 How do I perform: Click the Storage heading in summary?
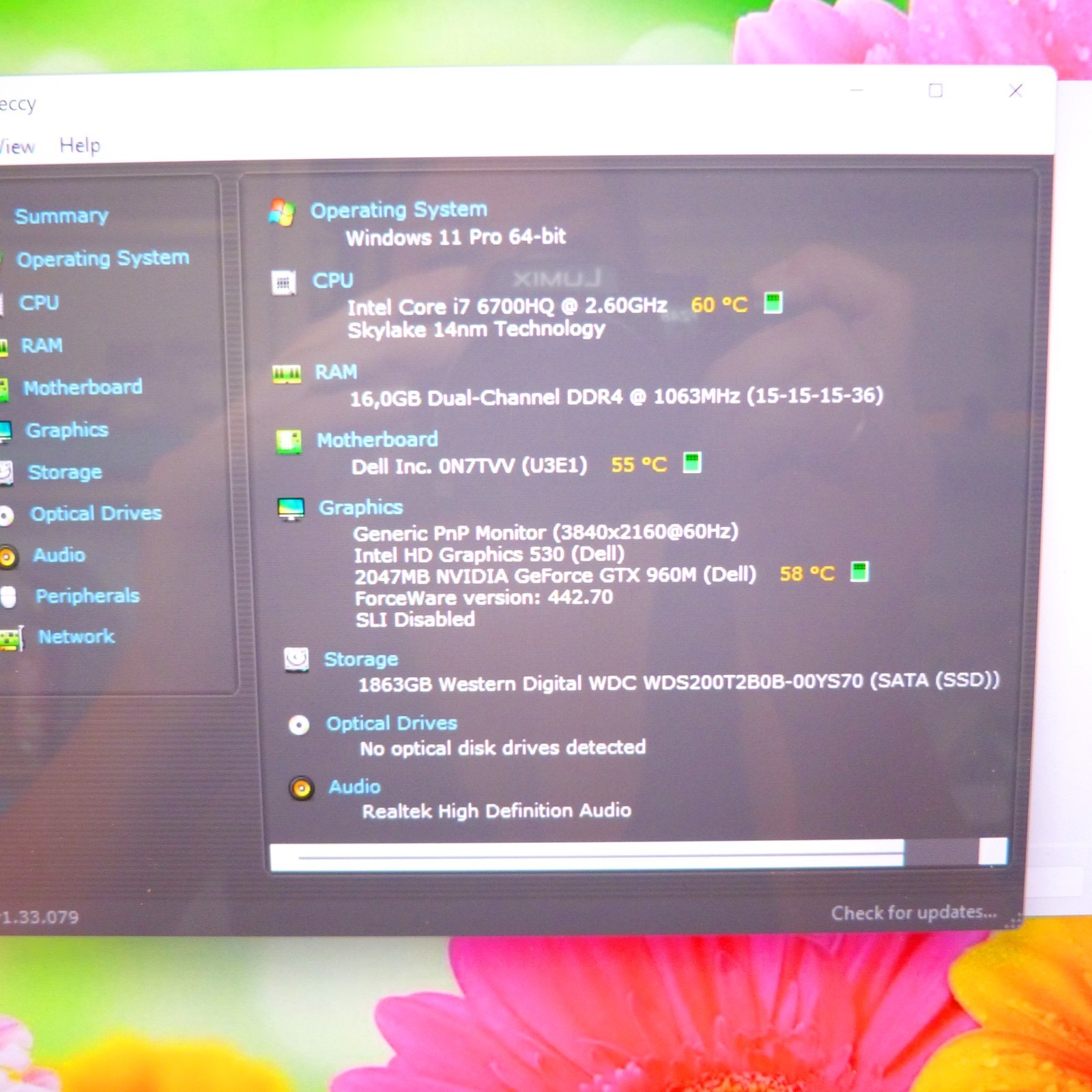(x=361, y=659)
